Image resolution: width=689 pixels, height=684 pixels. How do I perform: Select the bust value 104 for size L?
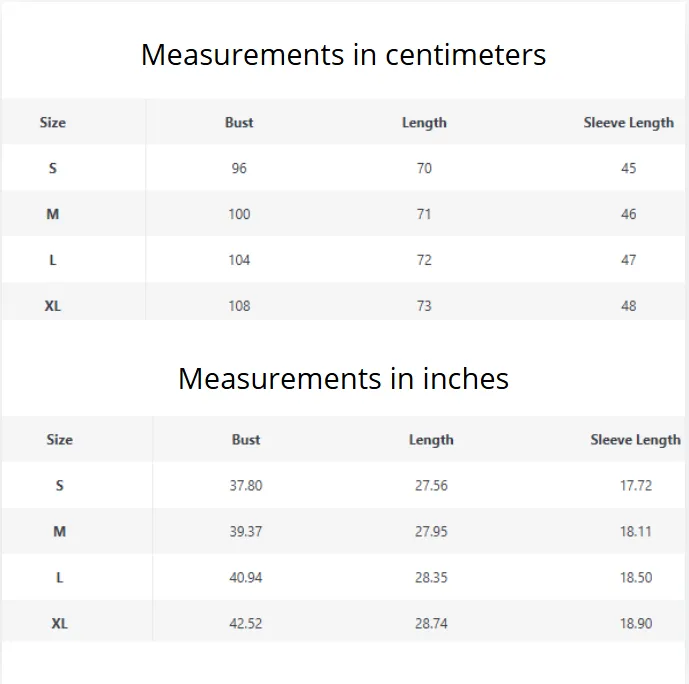point(239,260)
